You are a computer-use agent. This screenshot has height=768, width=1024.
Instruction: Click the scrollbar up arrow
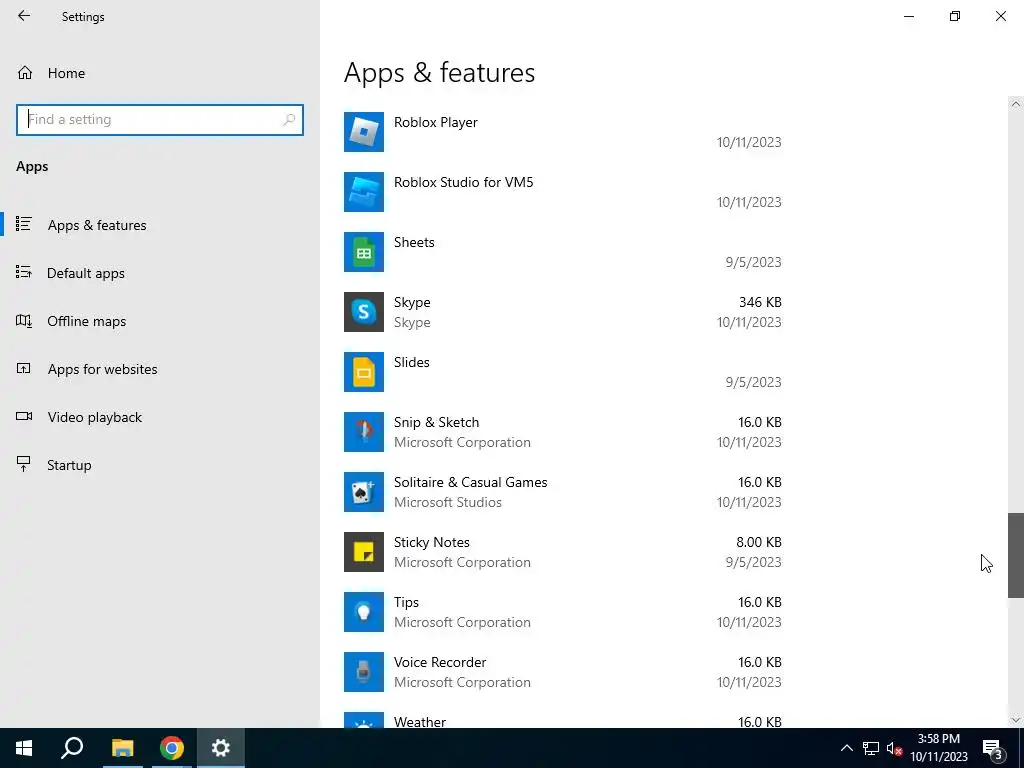[x=1016, y=104]
